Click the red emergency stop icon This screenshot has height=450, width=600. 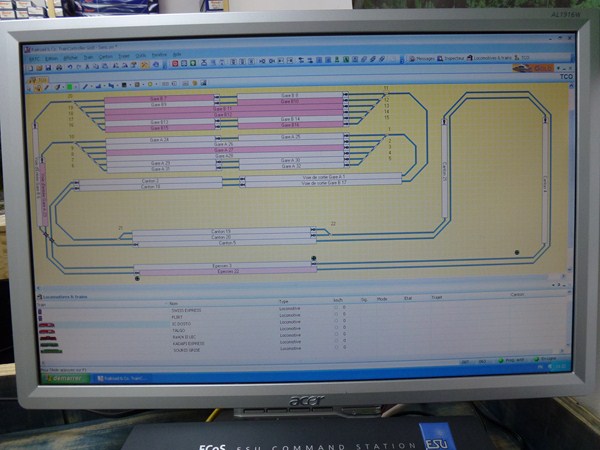pos(175,64)
